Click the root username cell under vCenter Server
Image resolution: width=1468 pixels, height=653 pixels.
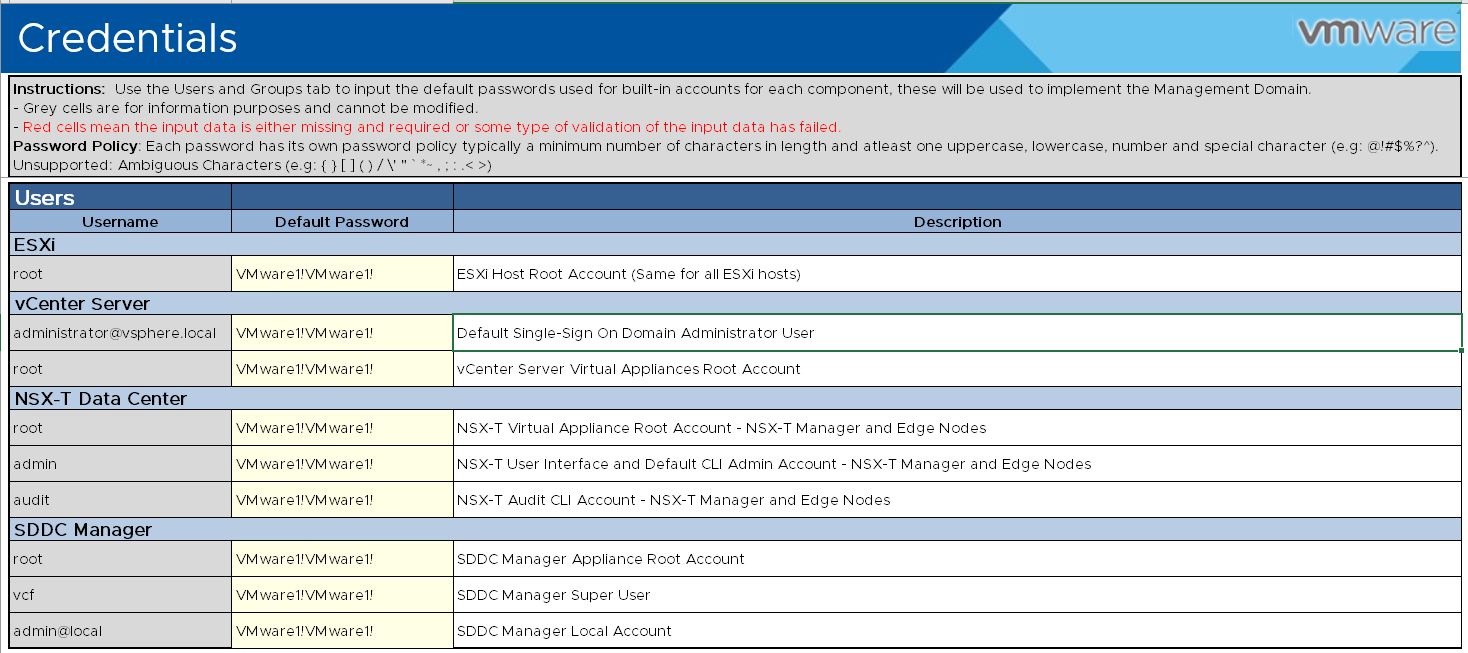point(120,369)
